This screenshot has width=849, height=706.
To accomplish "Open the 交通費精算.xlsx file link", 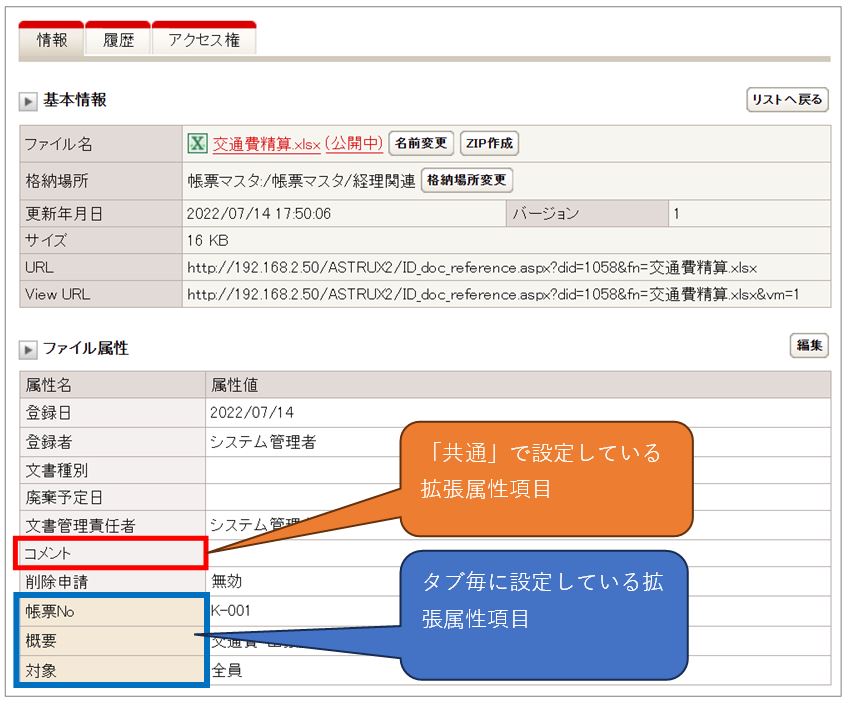I will (266, 144).
